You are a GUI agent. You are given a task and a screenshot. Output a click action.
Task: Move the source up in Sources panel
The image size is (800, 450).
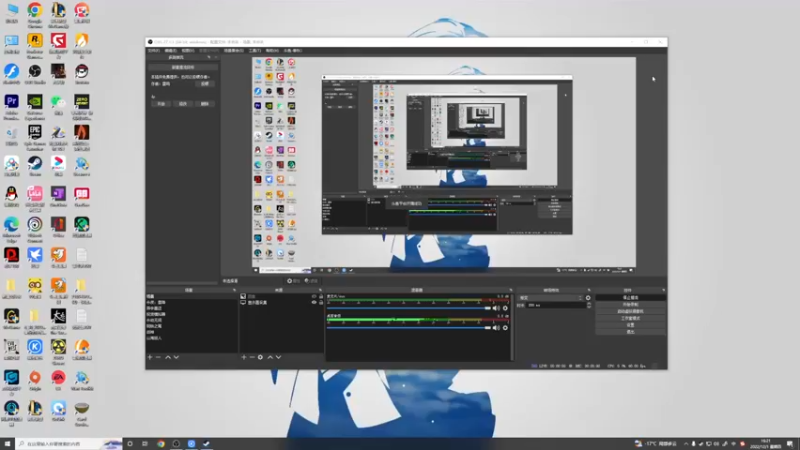click(x=270, y=357)
